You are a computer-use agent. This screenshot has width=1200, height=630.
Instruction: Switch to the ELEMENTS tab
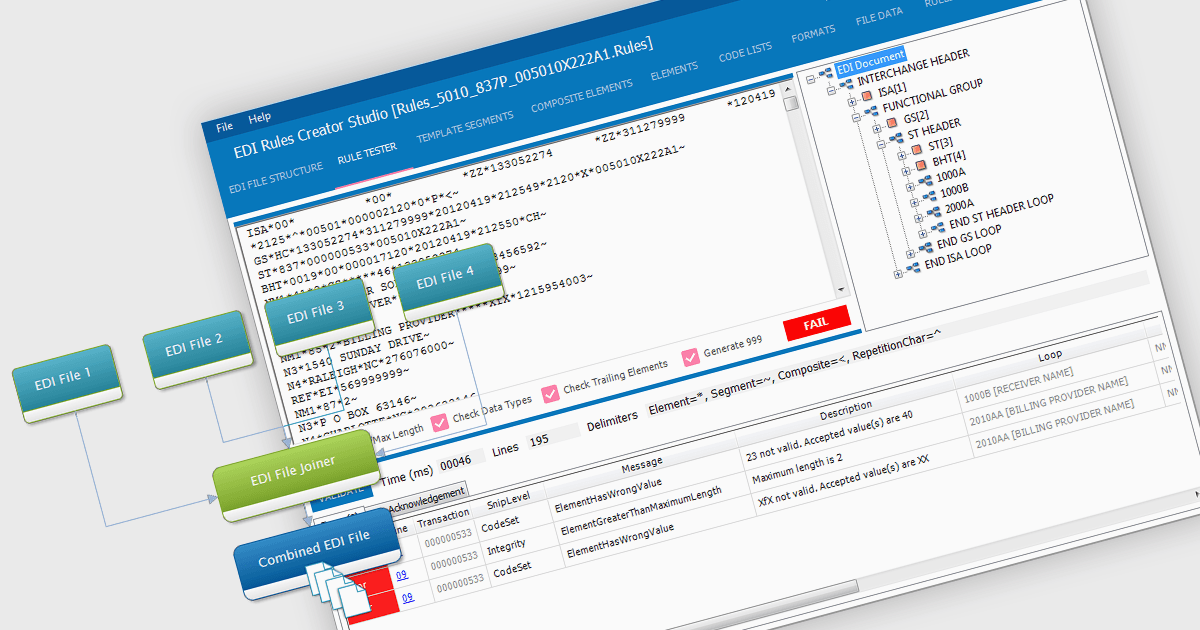(674, 71)
